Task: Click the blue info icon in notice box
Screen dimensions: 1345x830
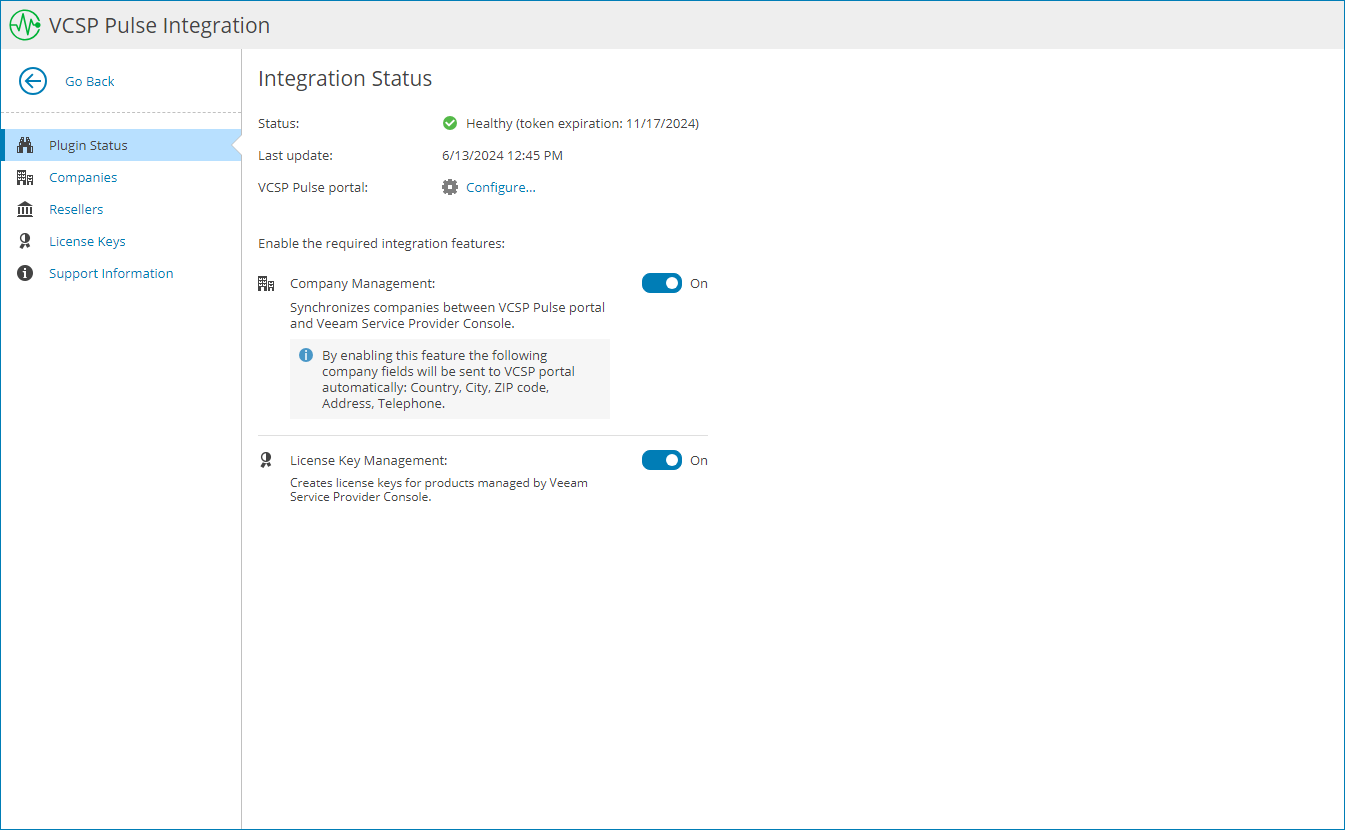Action: coord(306,355)
